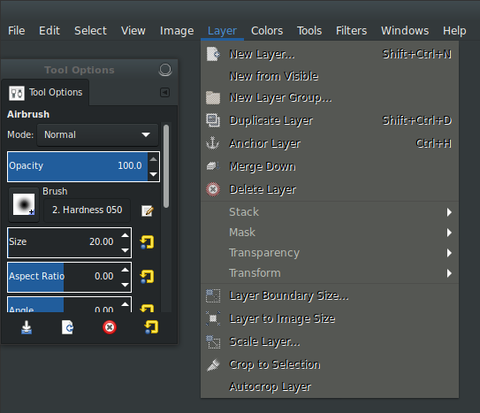Screen dimensions: 480x413
Task: Save tool preset button
Action: 27,327
